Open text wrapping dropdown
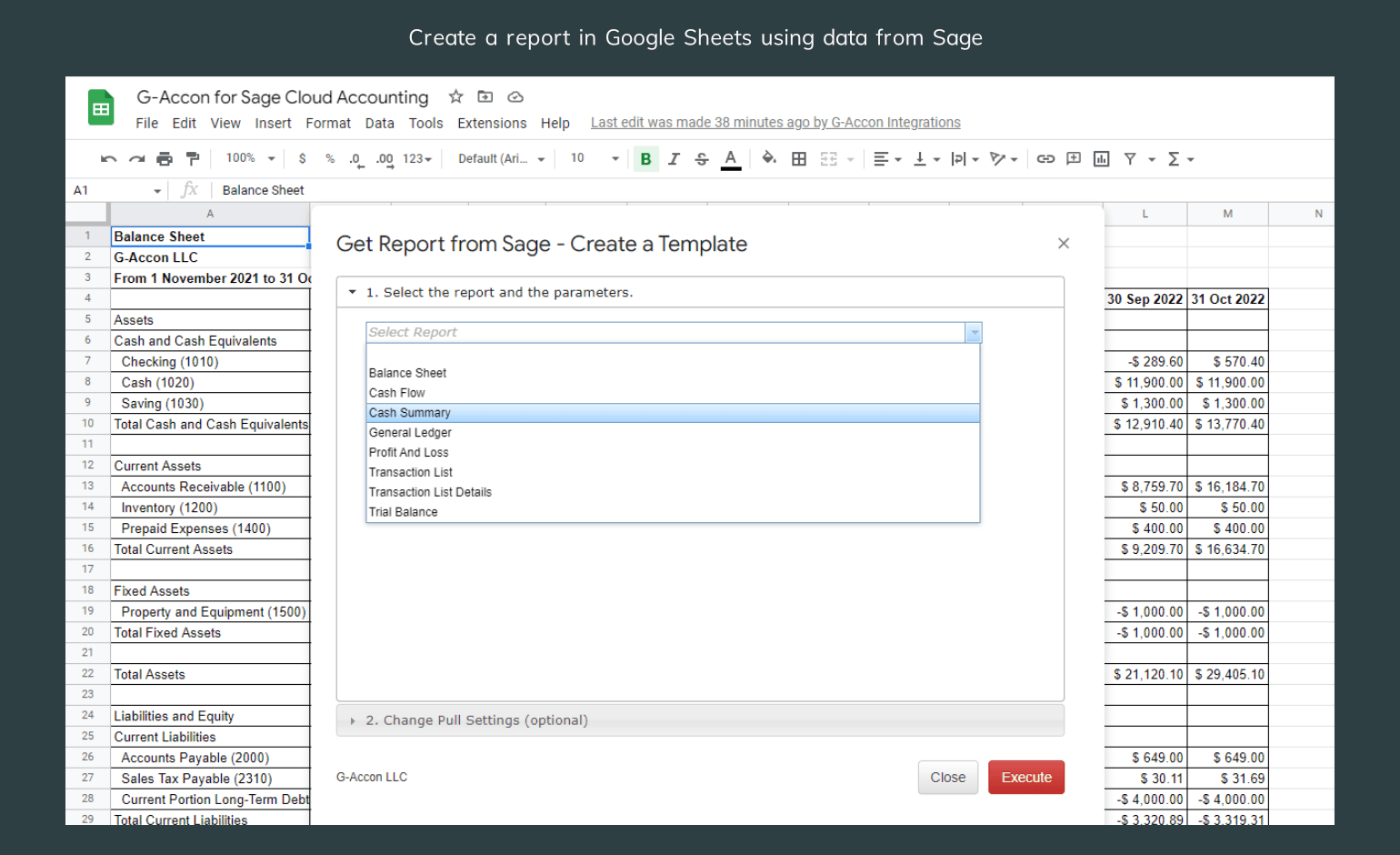The image size is (1400, 855). 965,159
